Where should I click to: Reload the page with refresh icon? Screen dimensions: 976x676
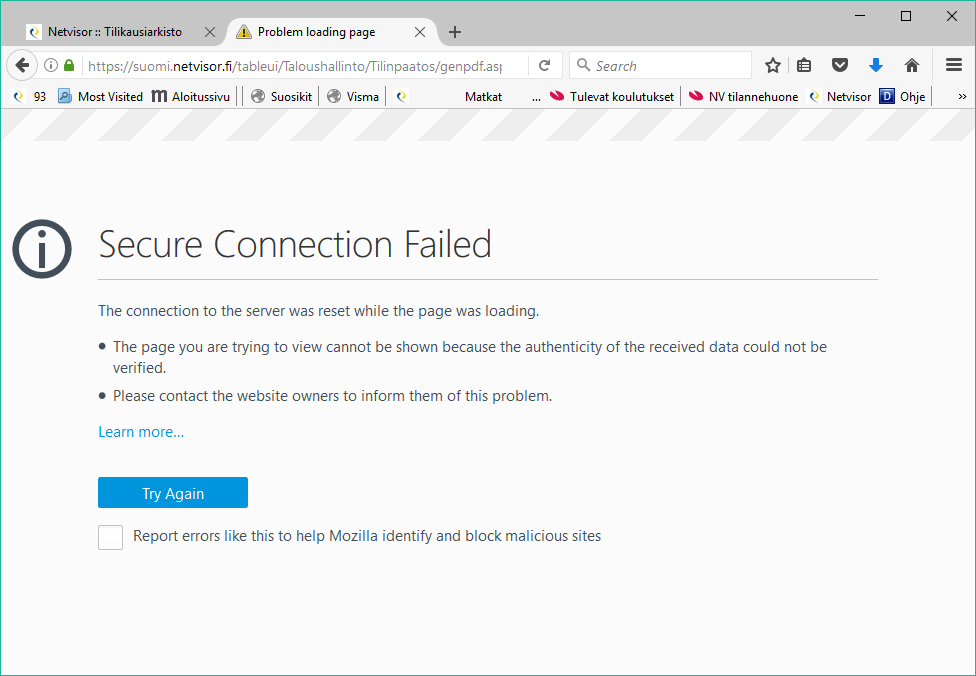coord(545,66)
